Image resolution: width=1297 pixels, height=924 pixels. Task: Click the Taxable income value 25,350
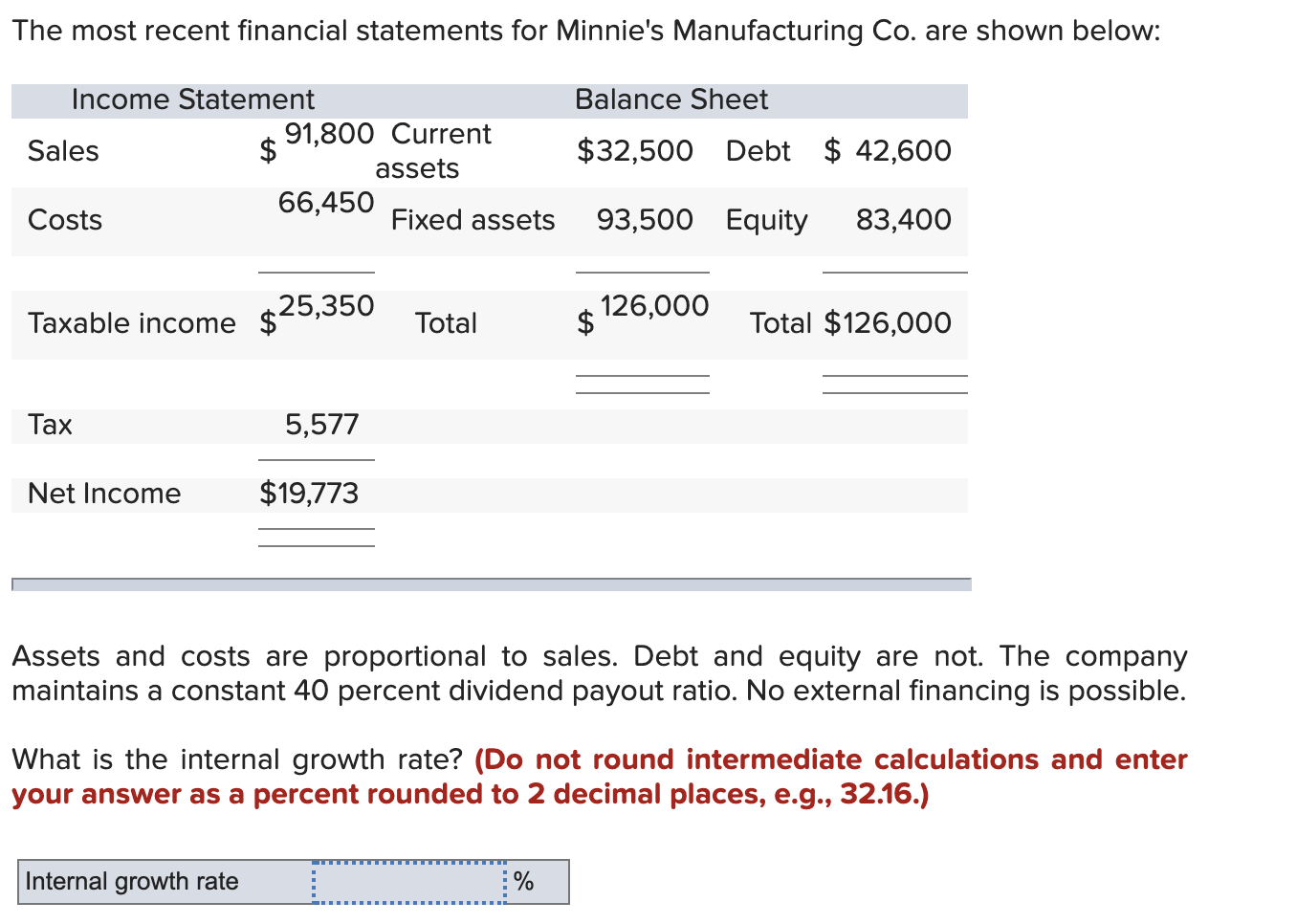point(326,306)
